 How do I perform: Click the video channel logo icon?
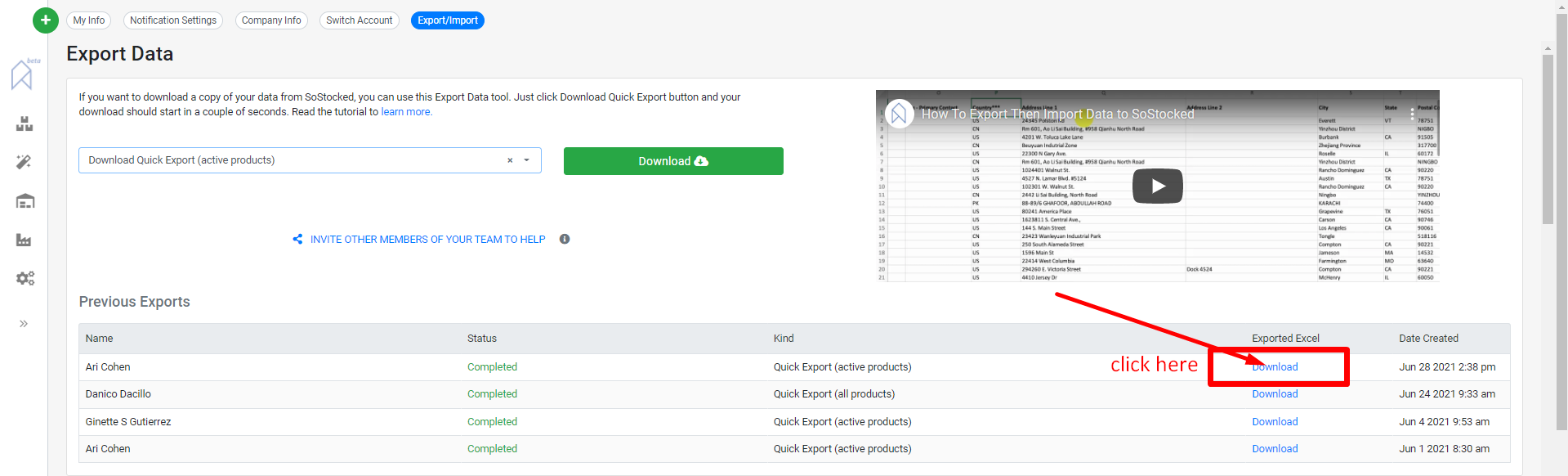899,114
